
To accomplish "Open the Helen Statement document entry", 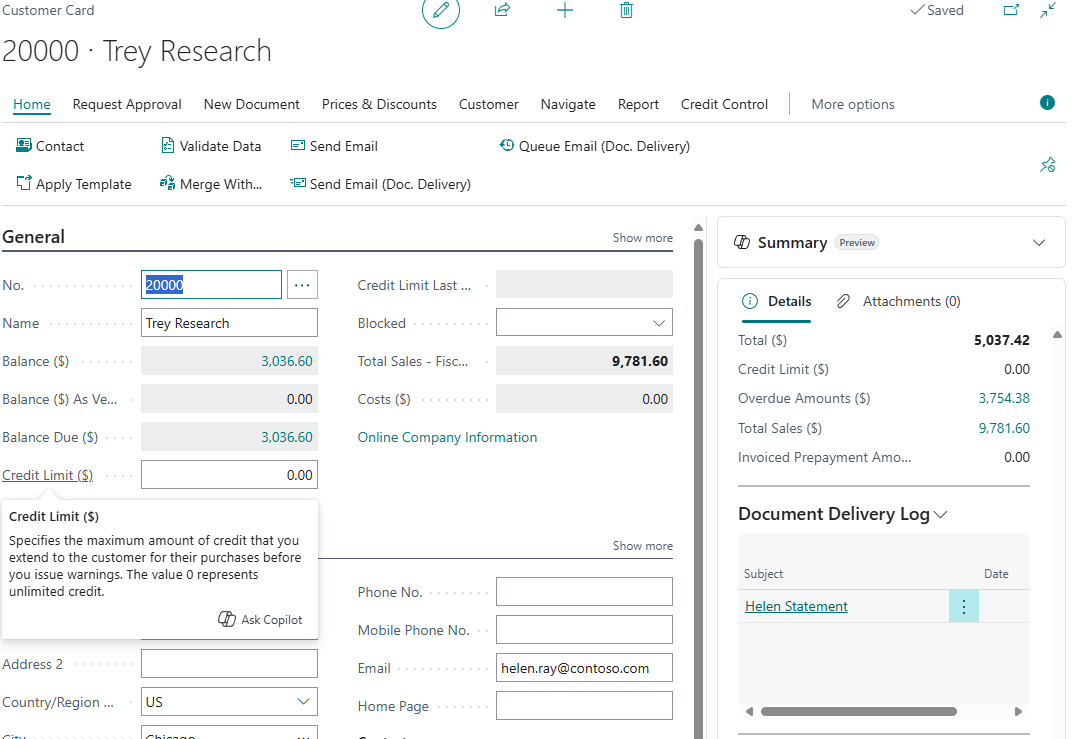I will (796, 606).
